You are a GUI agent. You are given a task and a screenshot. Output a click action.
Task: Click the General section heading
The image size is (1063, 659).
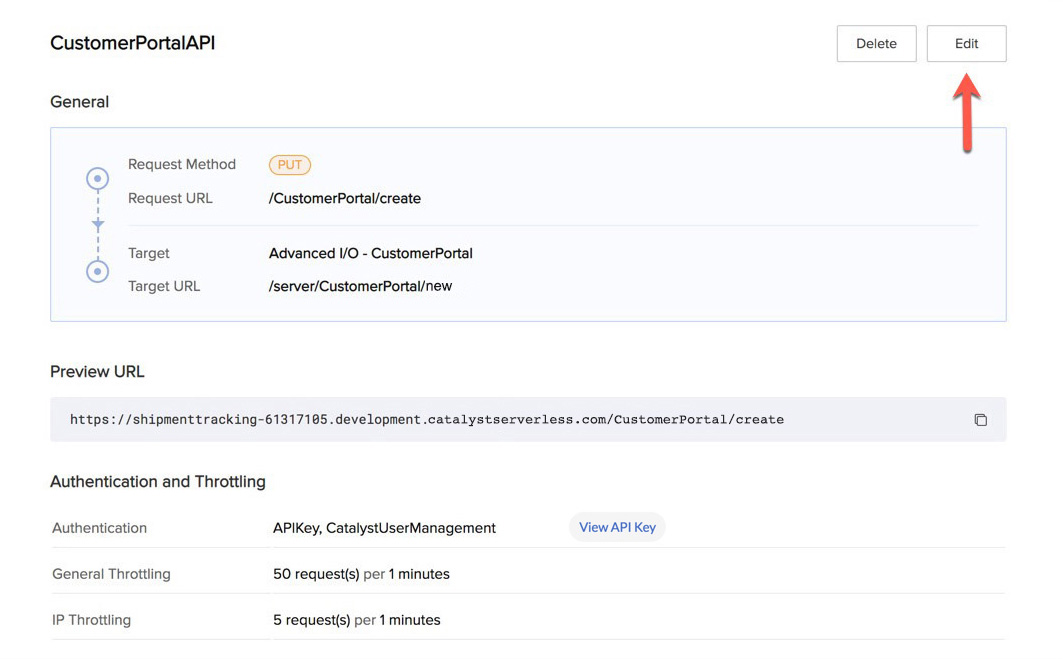79,102
